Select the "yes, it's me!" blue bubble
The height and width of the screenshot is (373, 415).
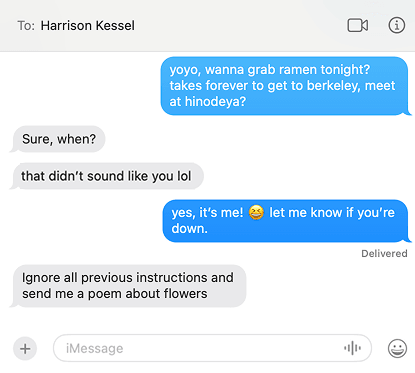click(285, 221)
